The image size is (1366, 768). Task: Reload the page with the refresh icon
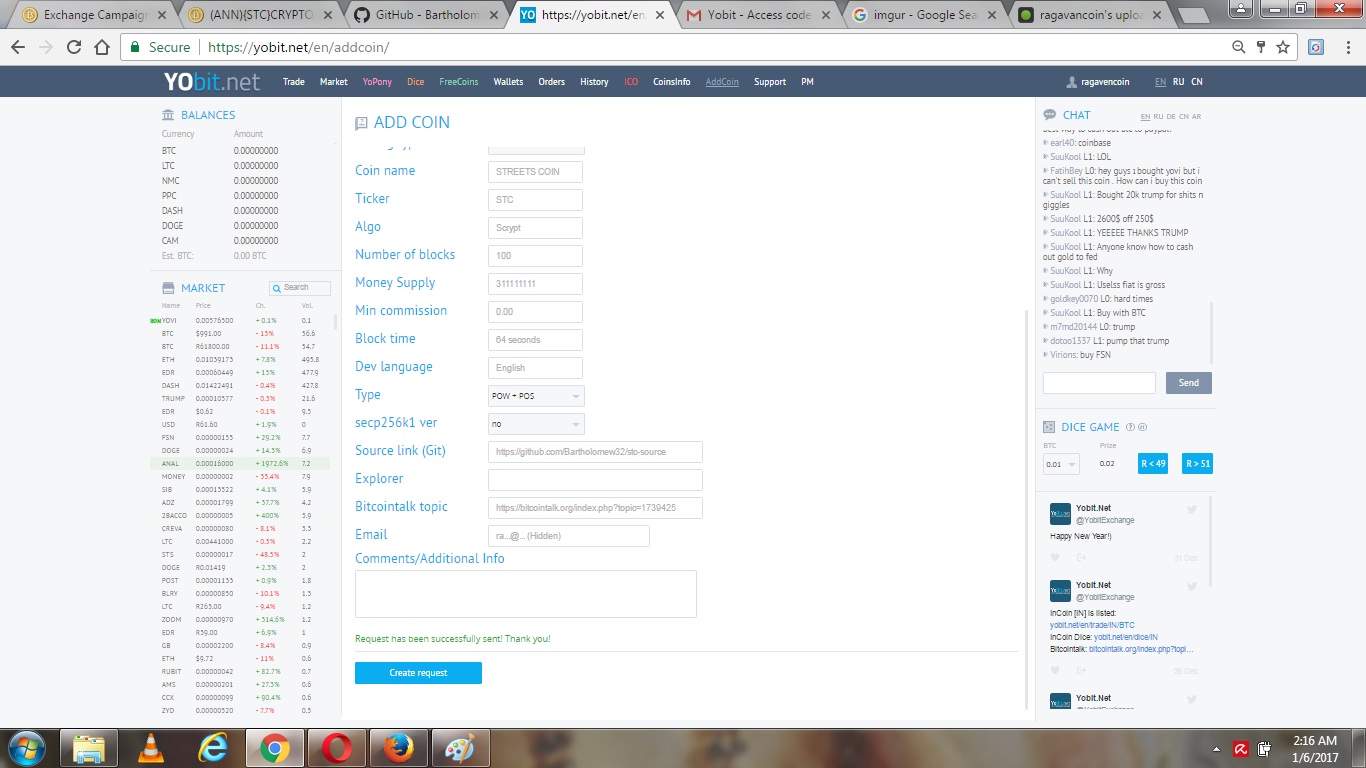[74, 47]
